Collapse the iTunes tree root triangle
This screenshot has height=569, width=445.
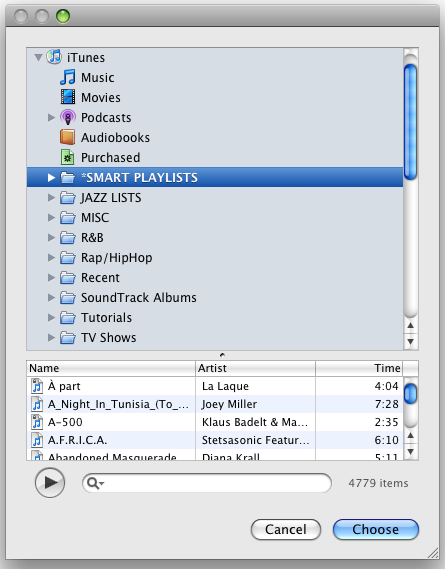(38, 57)
